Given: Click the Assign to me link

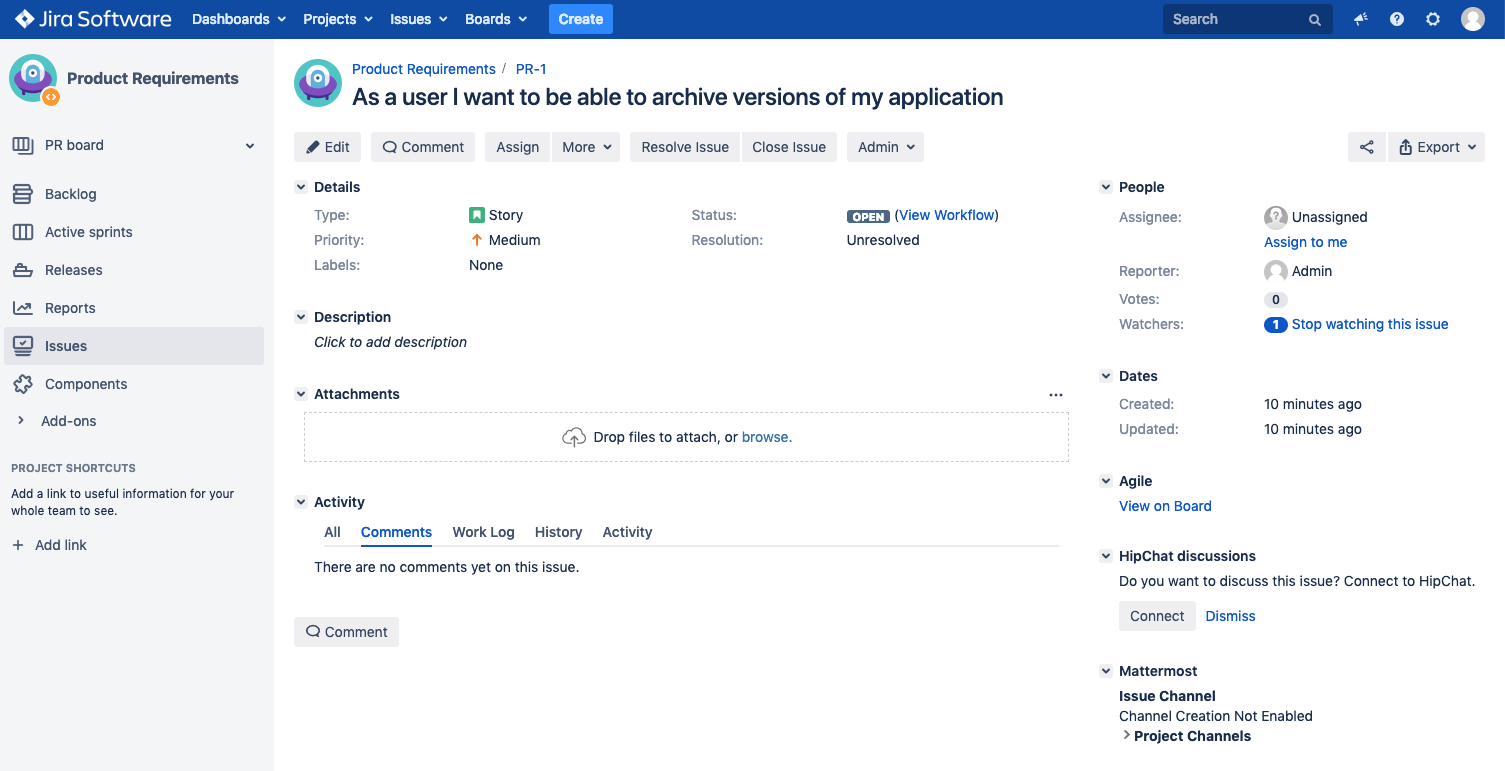Looking at the screenshot, I should [x=1305, y=242].
